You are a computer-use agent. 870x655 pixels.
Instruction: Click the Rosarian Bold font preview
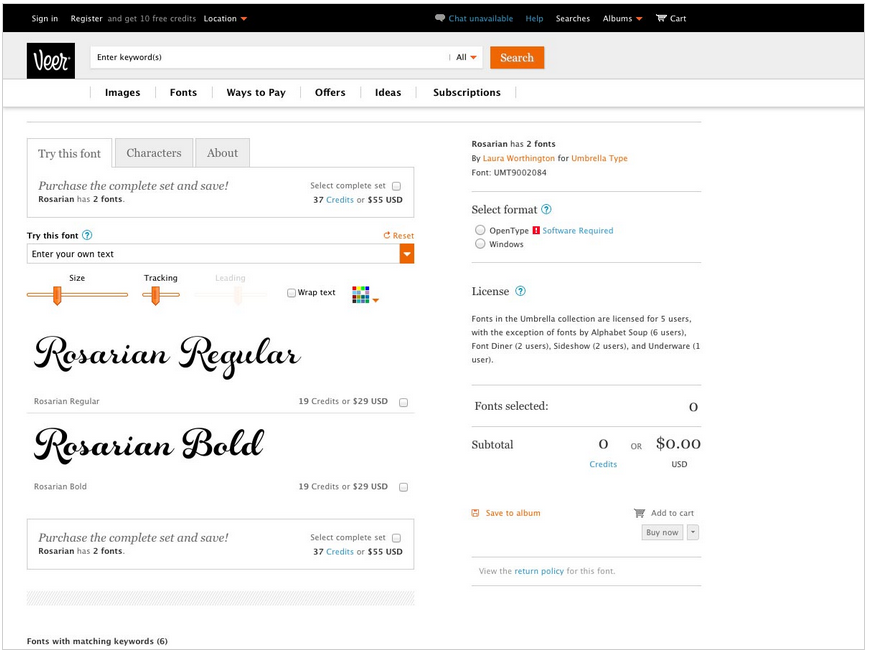pos(149,445)
